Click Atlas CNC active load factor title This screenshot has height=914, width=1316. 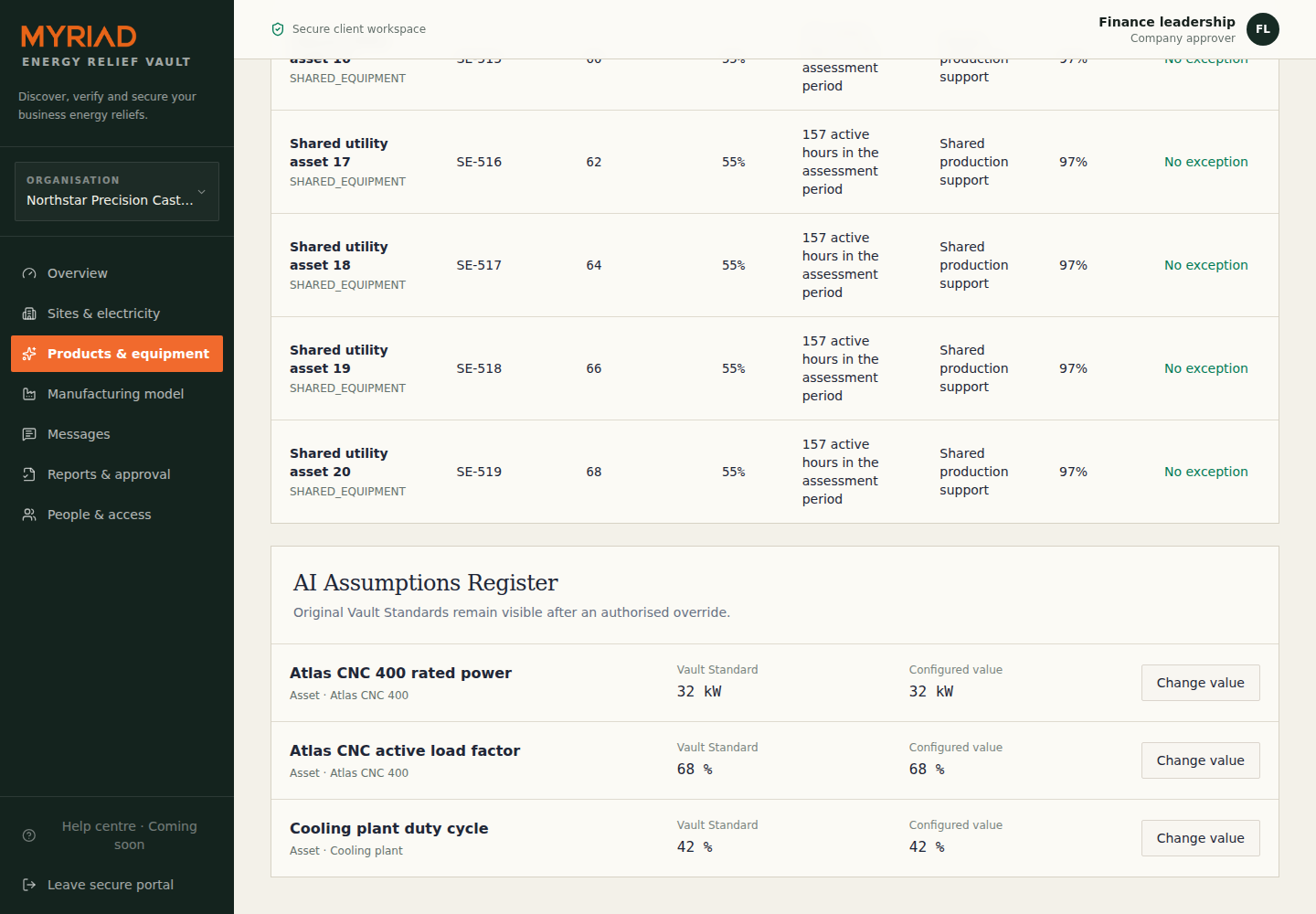tap(405, 750)
